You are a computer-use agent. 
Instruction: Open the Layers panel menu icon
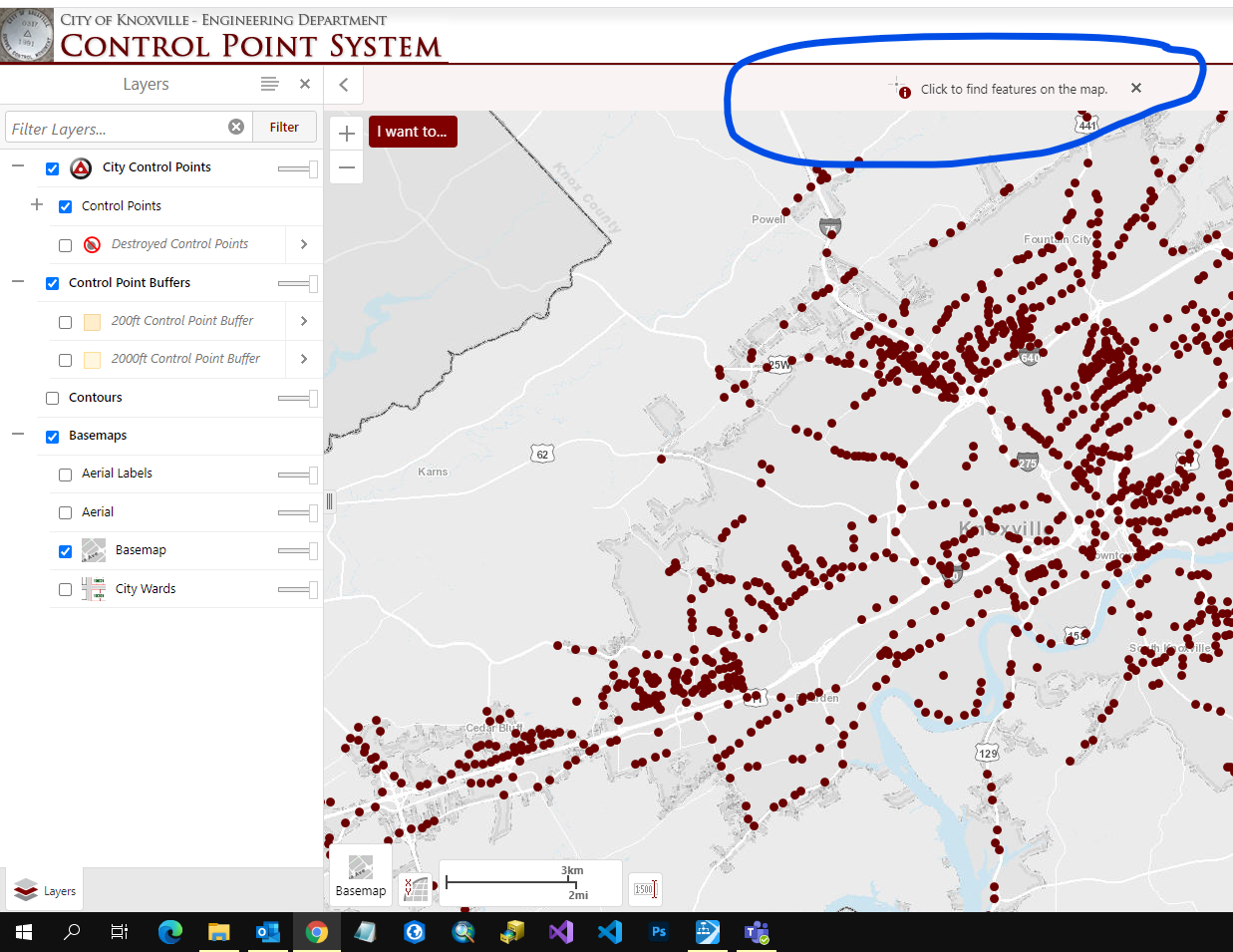coord(269,85)
